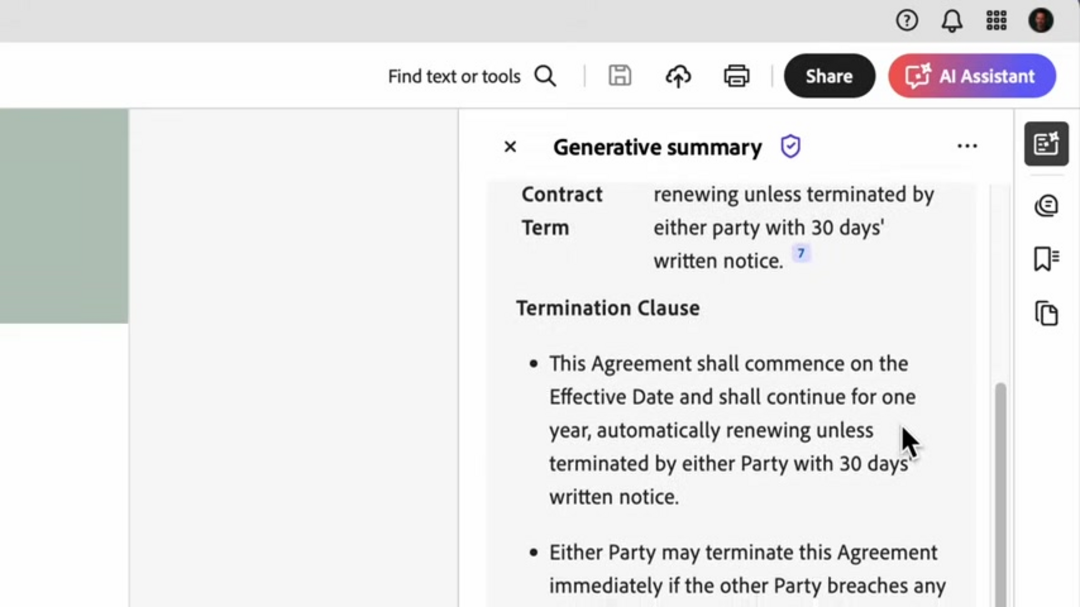
Task: Open the bookmarks sidebar icon
Action: coord(1046,259)
